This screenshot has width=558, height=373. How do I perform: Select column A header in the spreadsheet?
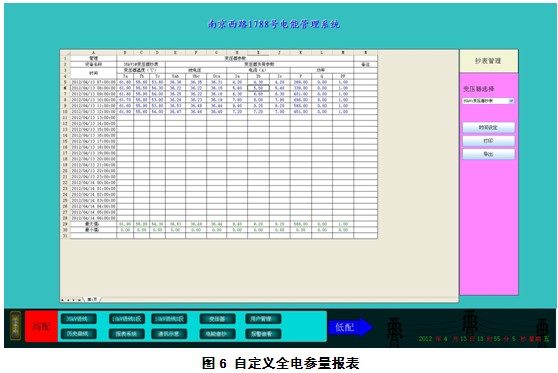point(93,53)
